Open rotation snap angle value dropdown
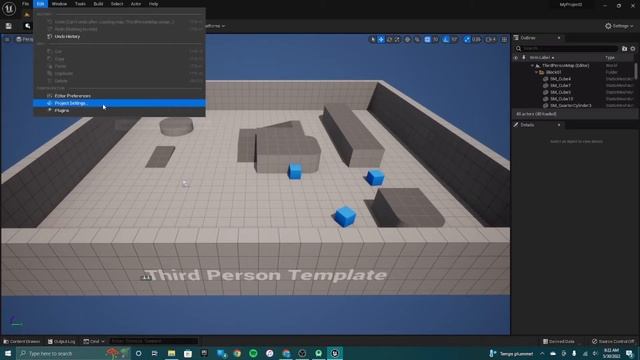 tap(454, 39)
